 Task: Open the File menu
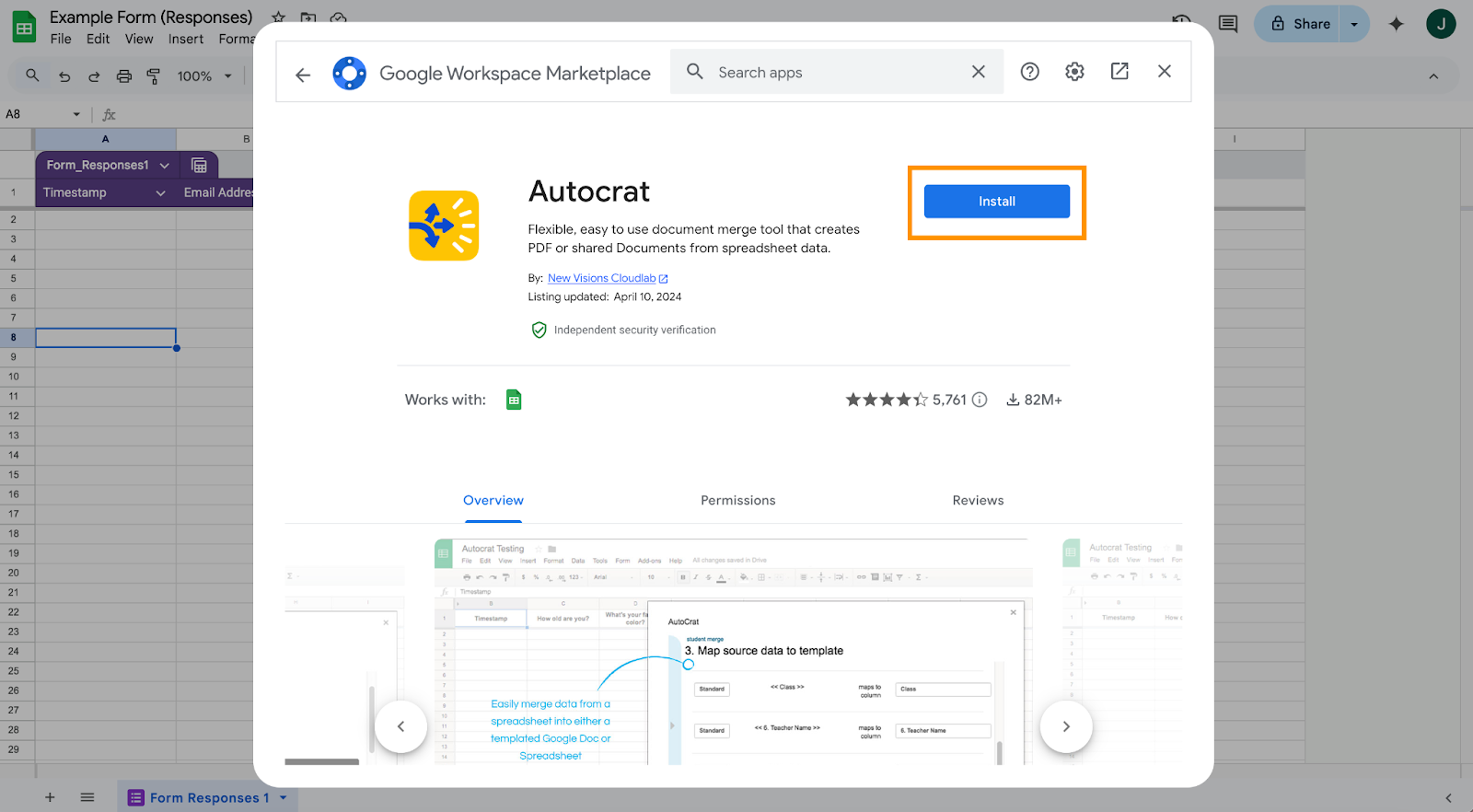click(61, 39)
